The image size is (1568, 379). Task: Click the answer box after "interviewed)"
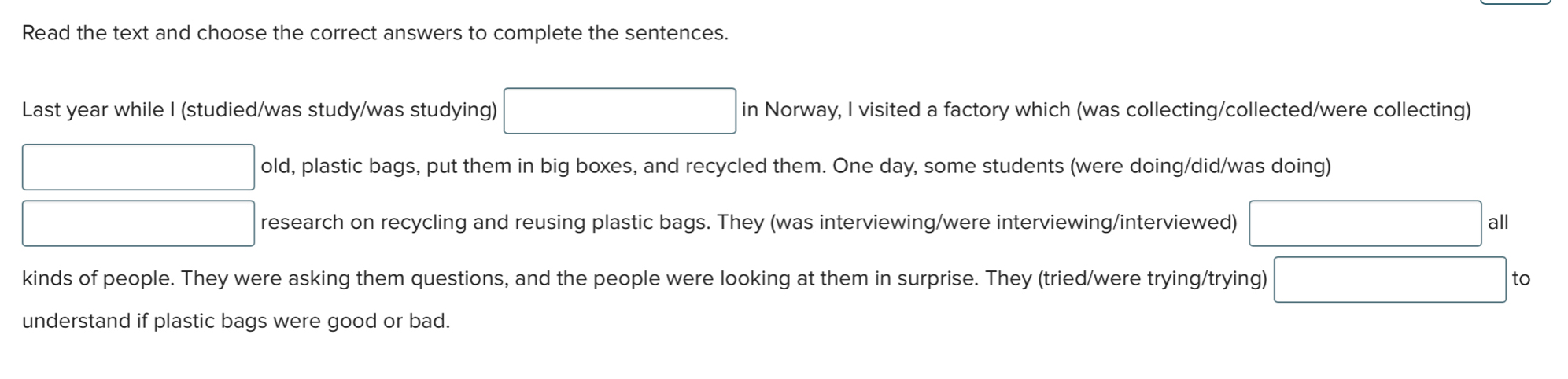[x=1364, y=223]
